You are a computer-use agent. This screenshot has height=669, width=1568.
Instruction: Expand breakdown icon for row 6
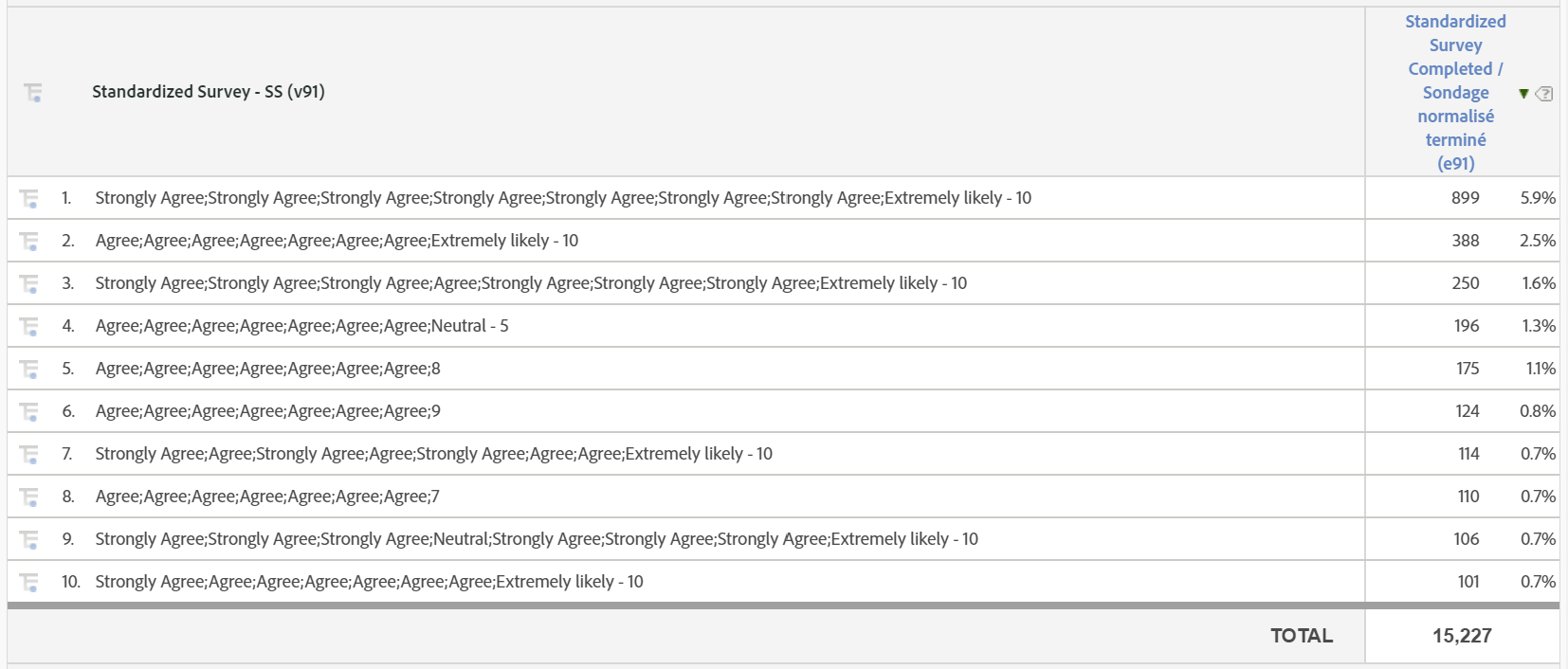[29, 412]
